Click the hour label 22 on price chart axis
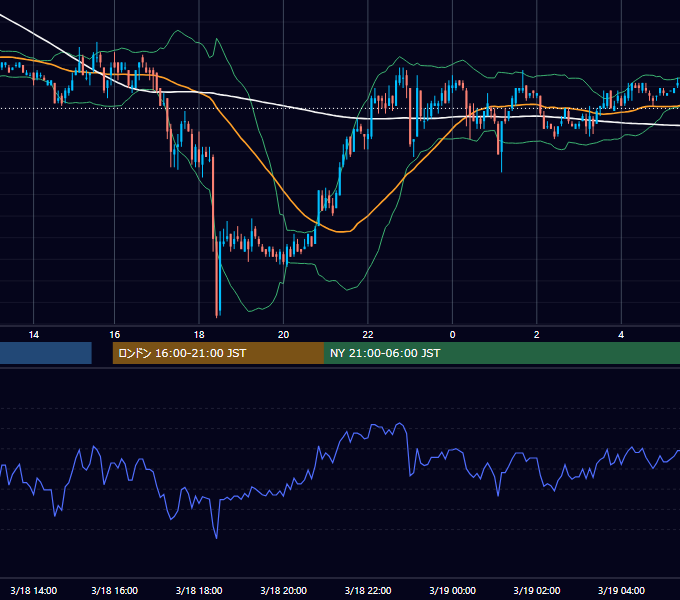 tap(368, 335)
